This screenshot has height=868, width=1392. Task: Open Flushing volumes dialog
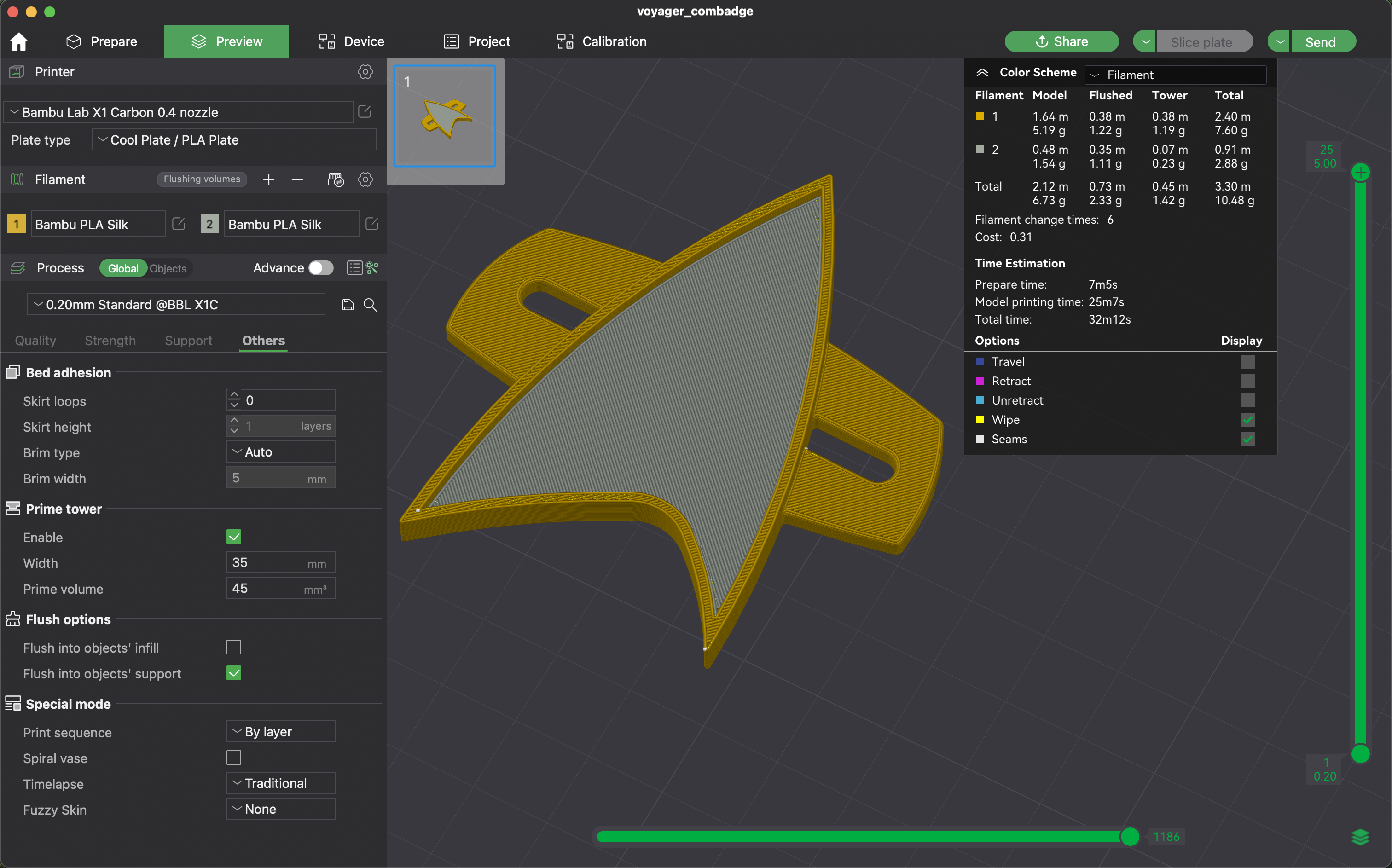pos(202,179)
